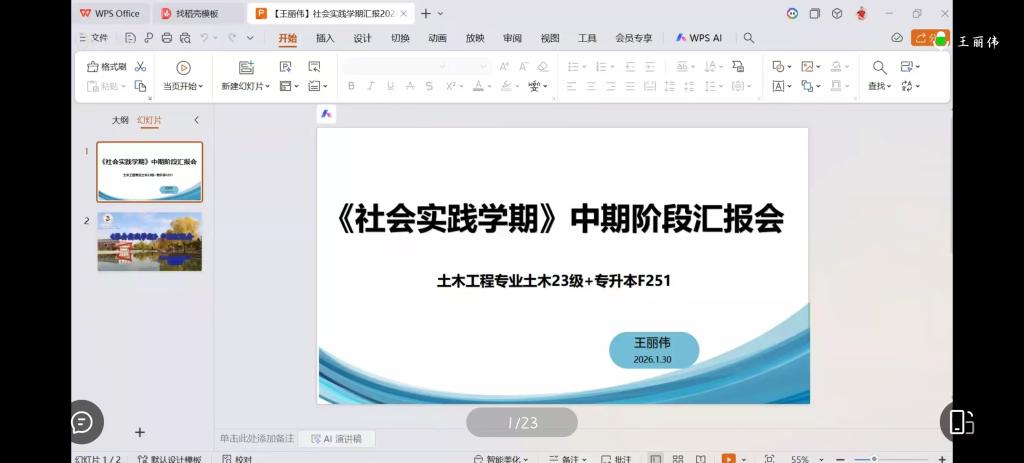
Task: Click the scissors Cut icon
Action: click(x=140, y=67)
